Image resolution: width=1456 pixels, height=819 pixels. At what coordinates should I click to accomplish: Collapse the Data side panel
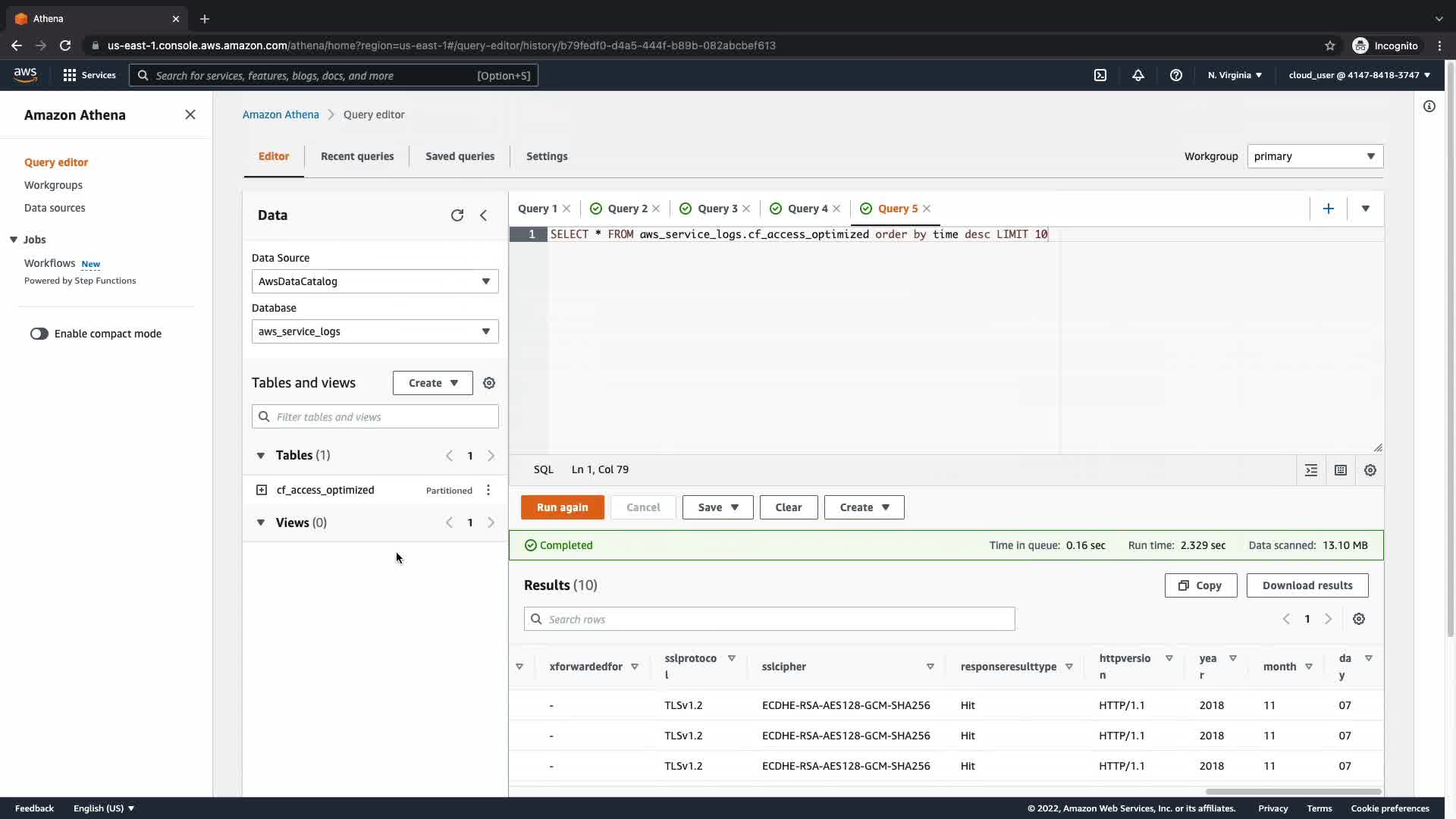click(484, 215)
